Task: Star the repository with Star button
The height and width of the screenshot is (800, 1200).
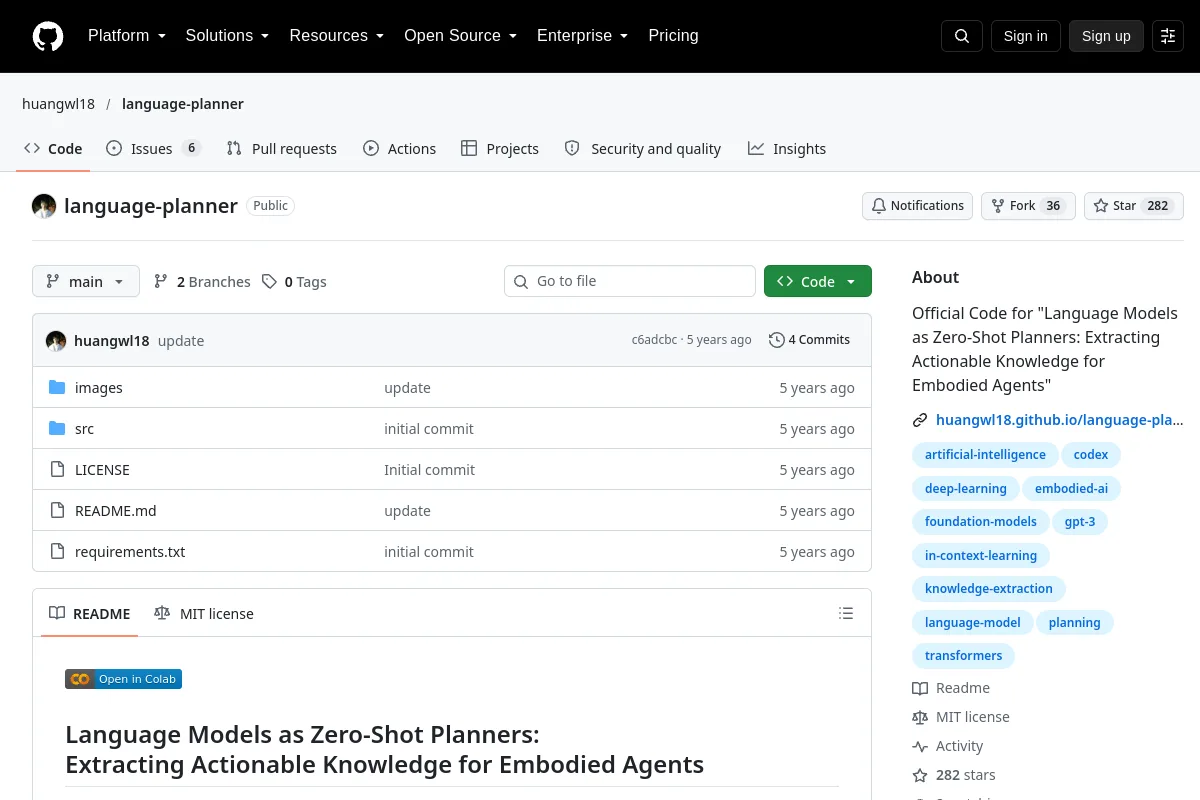Action: click(x=1133, y=206)
